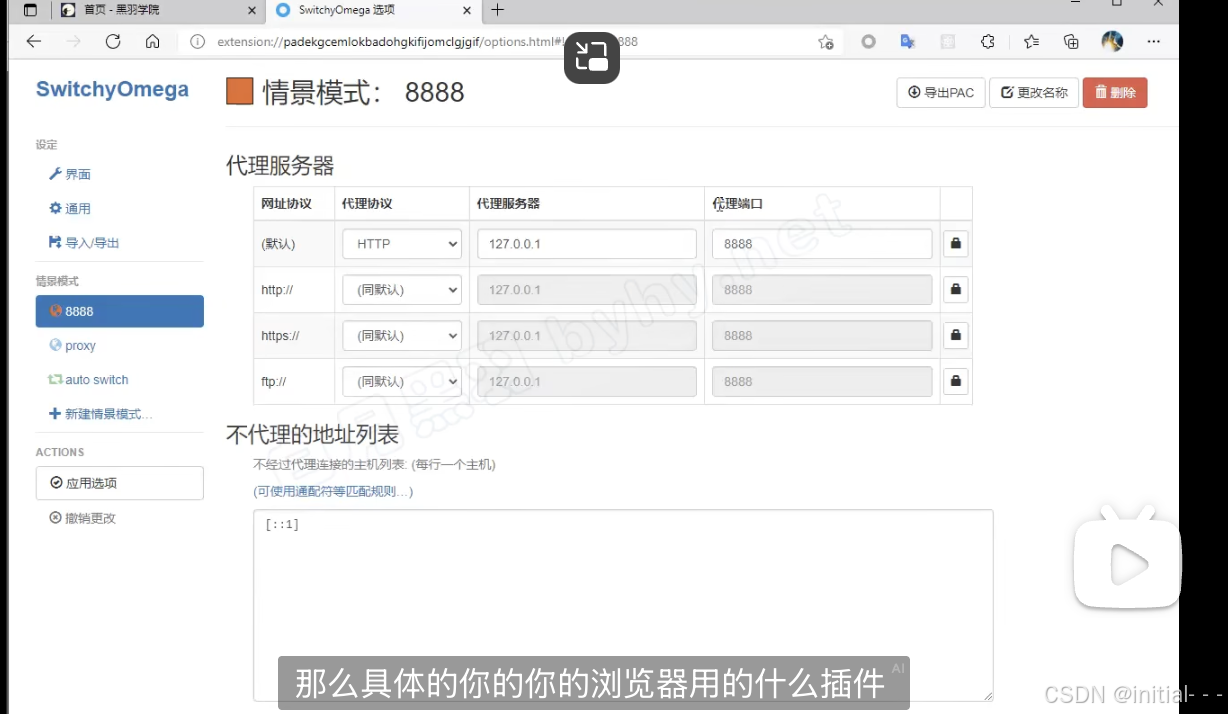Click the red 删除 button
The width and height of the screenshot is (1228, 714).
point(1115,93)
